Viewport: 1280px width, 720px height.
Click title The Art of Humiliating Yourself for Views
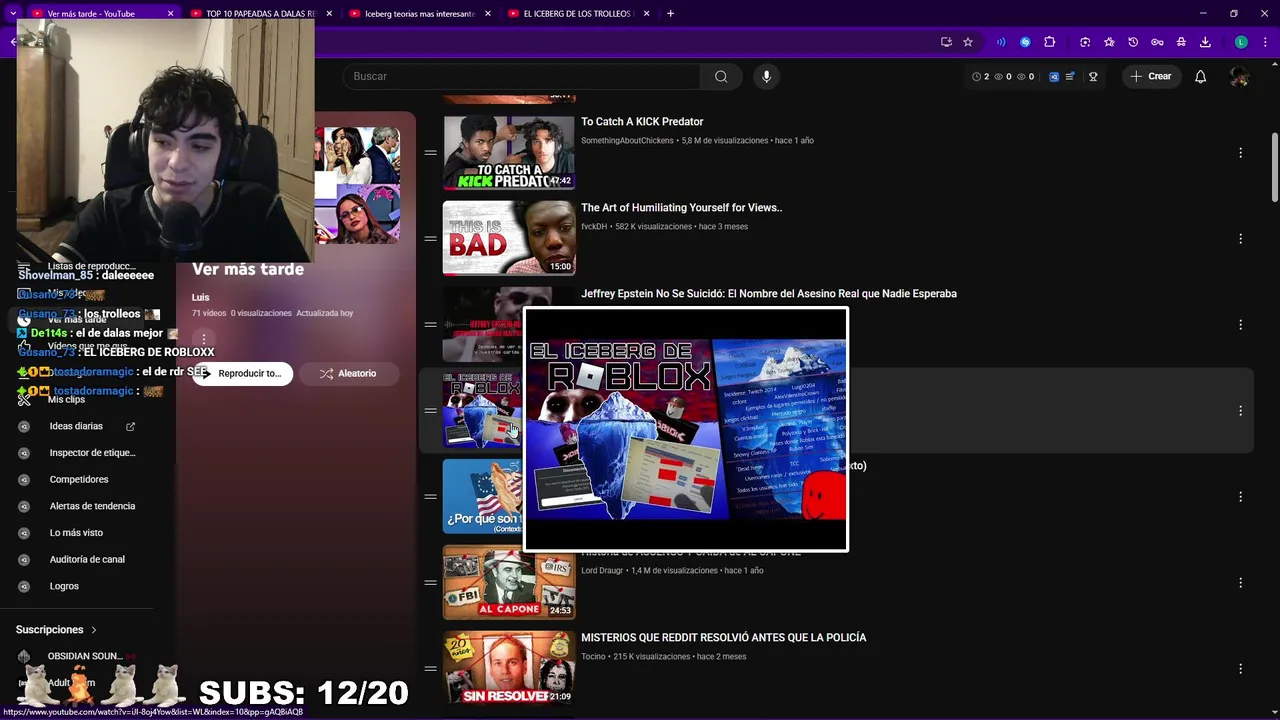tap(681, 208)
